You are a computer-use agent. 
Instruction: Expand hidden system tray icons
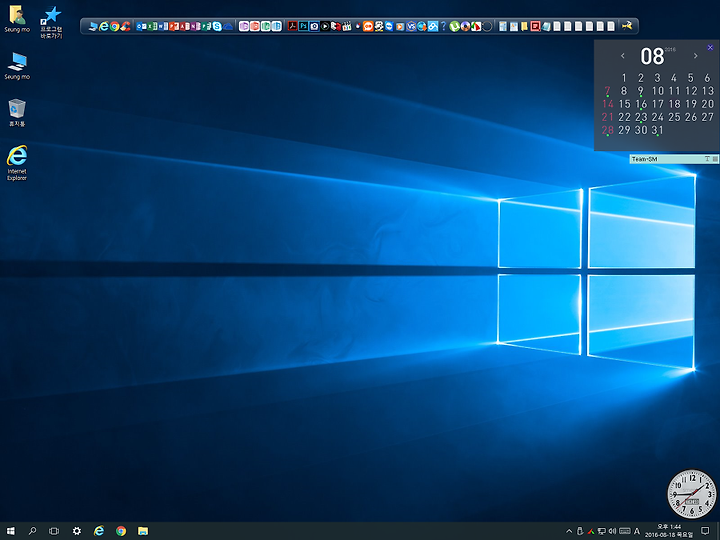(569, 531)
